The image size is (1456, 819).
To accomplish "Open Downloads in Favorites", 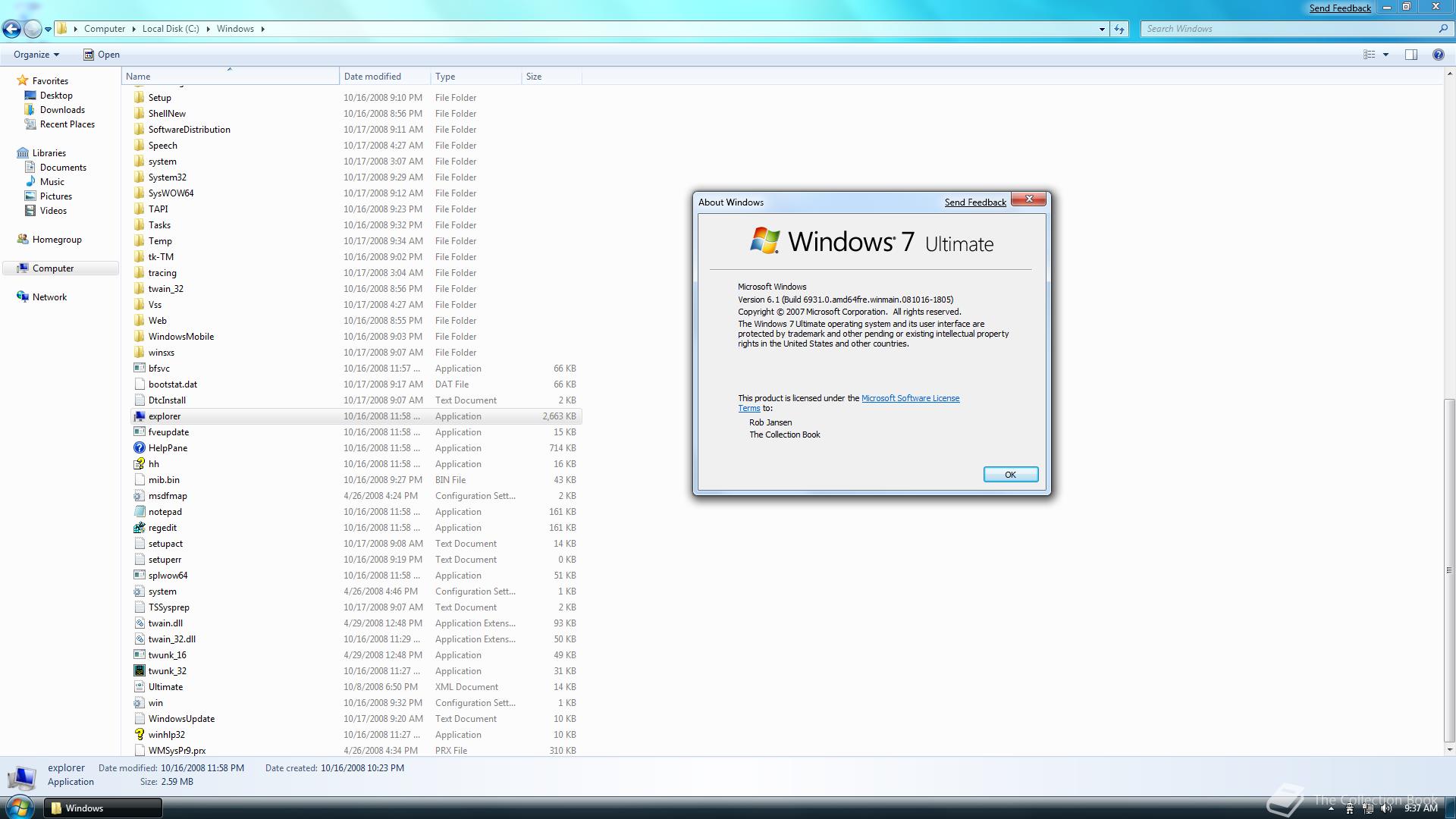I will pos(62,110).
